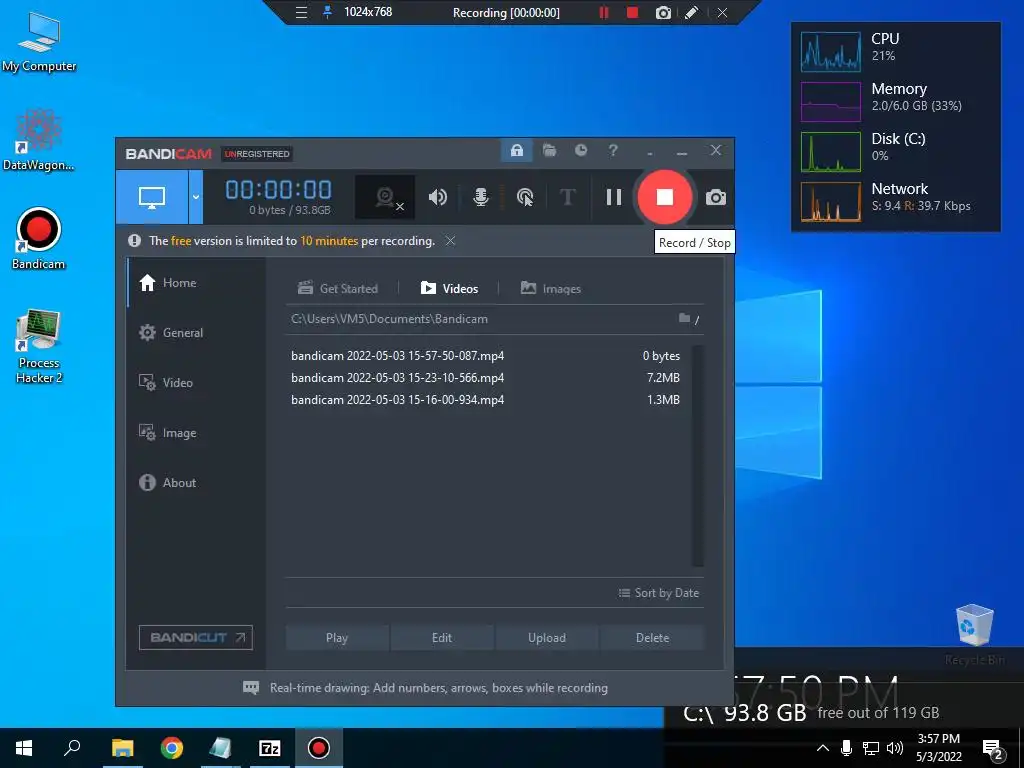
Task: Click the video list scrollbar
Action: coord(697,455)
